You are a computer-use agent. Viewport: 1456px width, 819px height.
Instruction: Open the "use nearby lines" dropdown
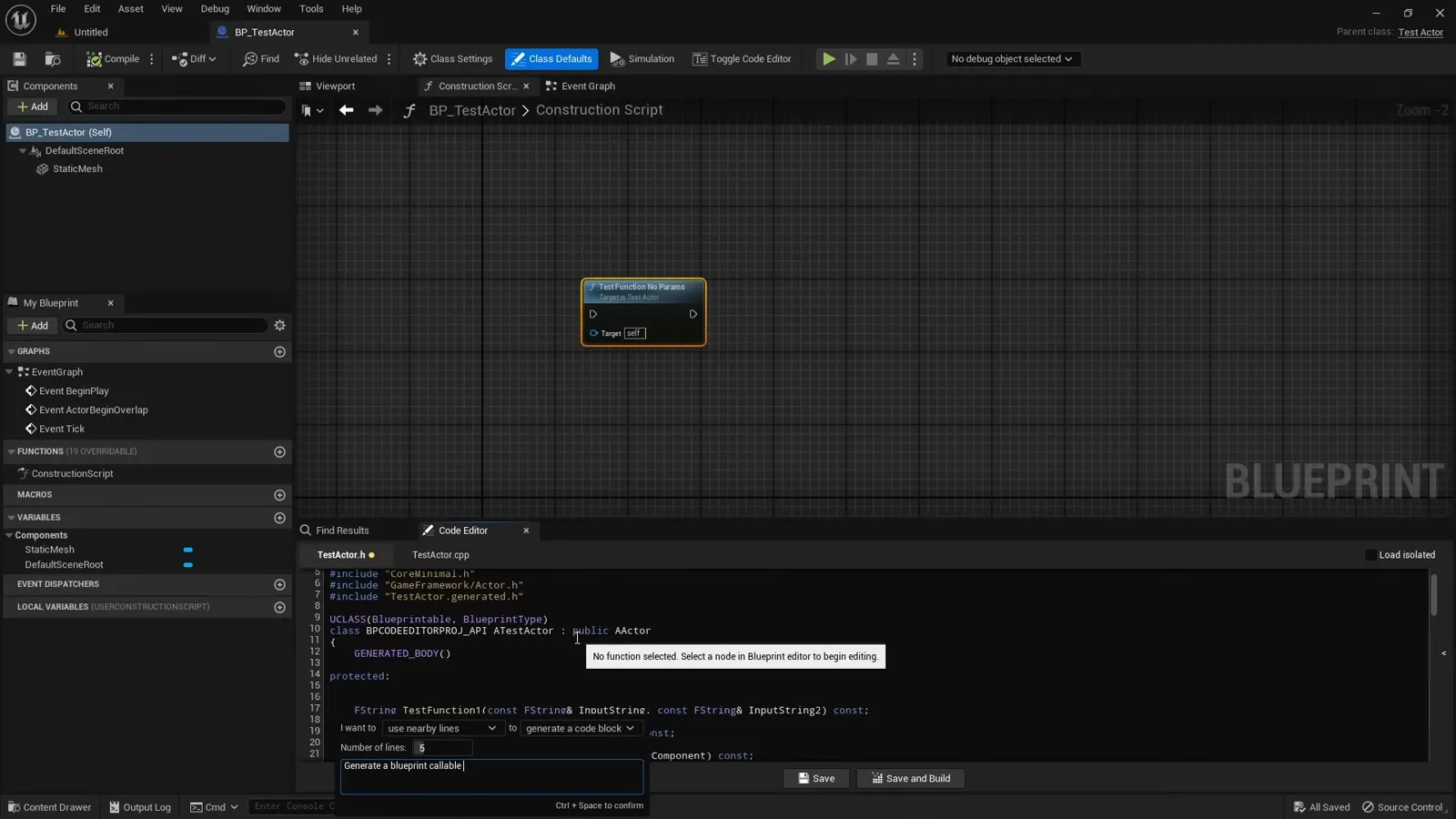(x=441, y=729)
